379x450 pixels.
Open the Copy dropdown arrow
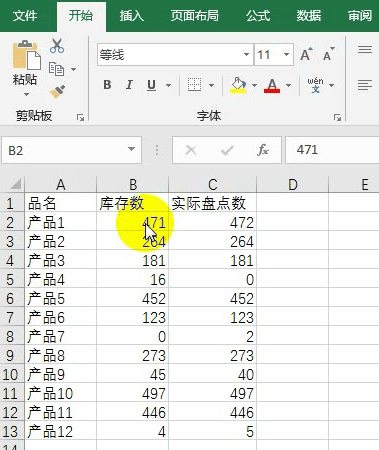point(73,69)
